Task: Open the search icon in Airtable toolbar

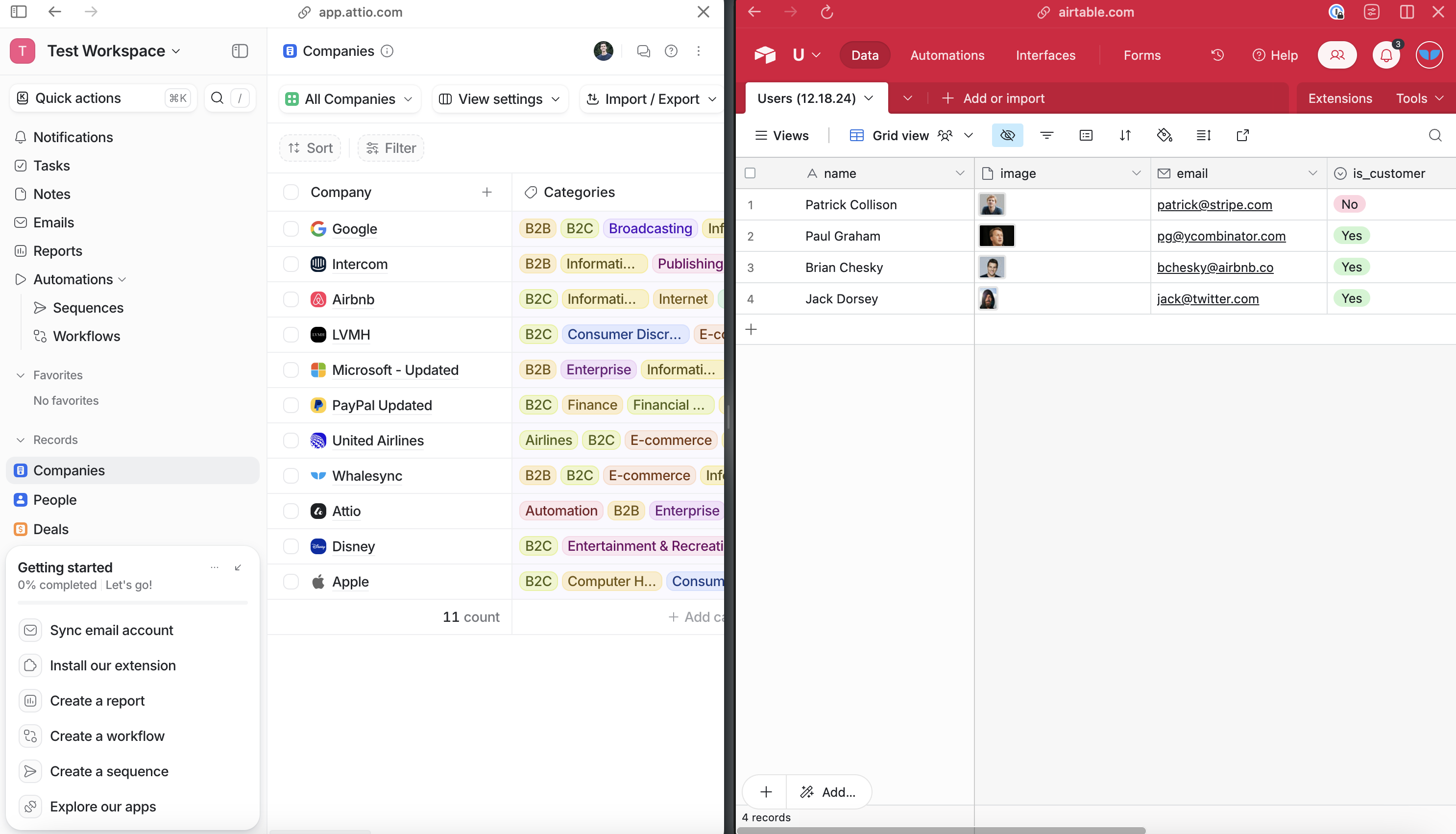Action: click(x=1435, y=135)
